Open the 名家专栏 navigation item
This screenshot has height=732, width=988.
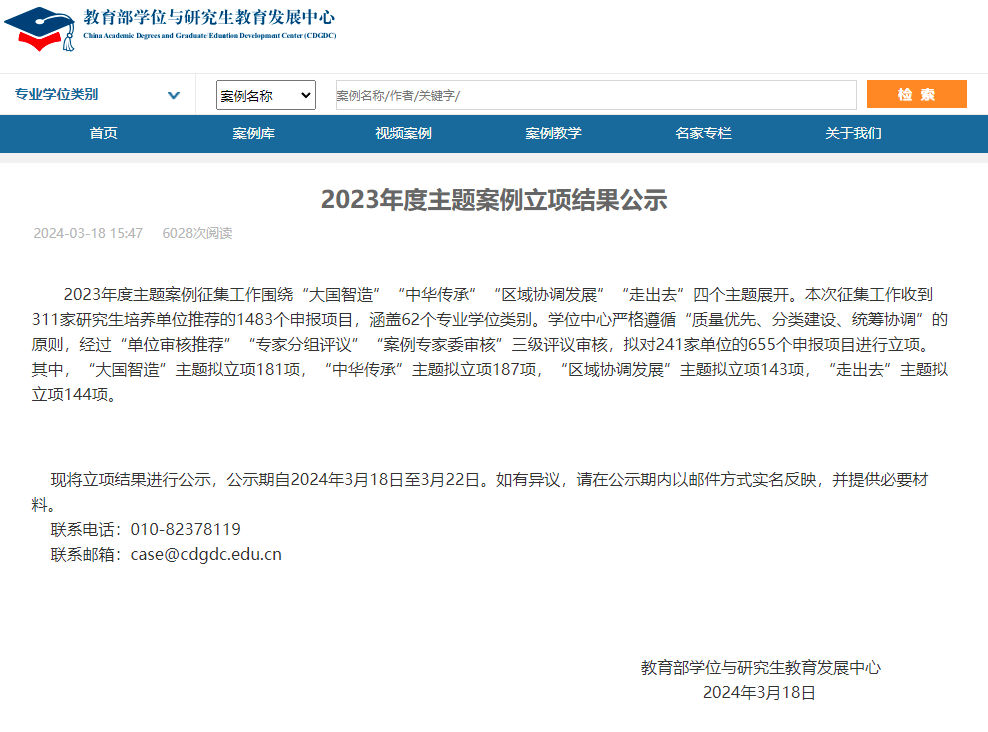(x=703, y=134)
